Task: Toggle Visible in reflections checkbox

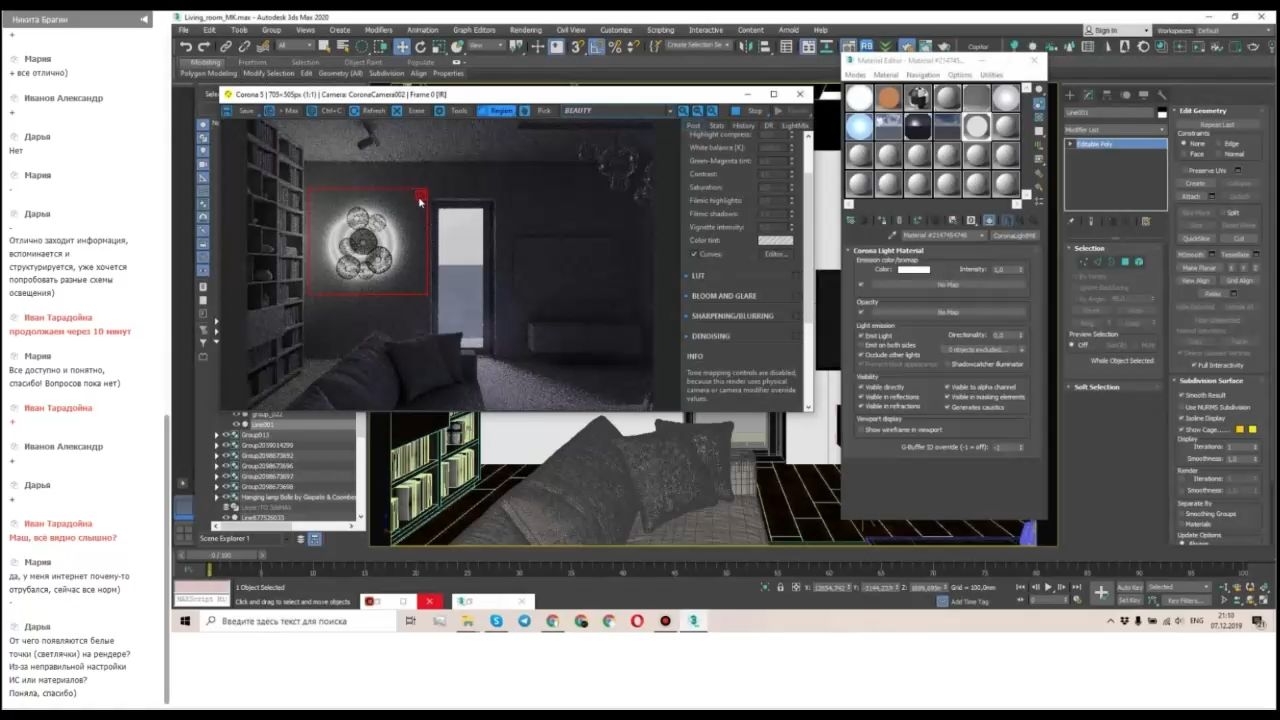Action: point(861,397)
